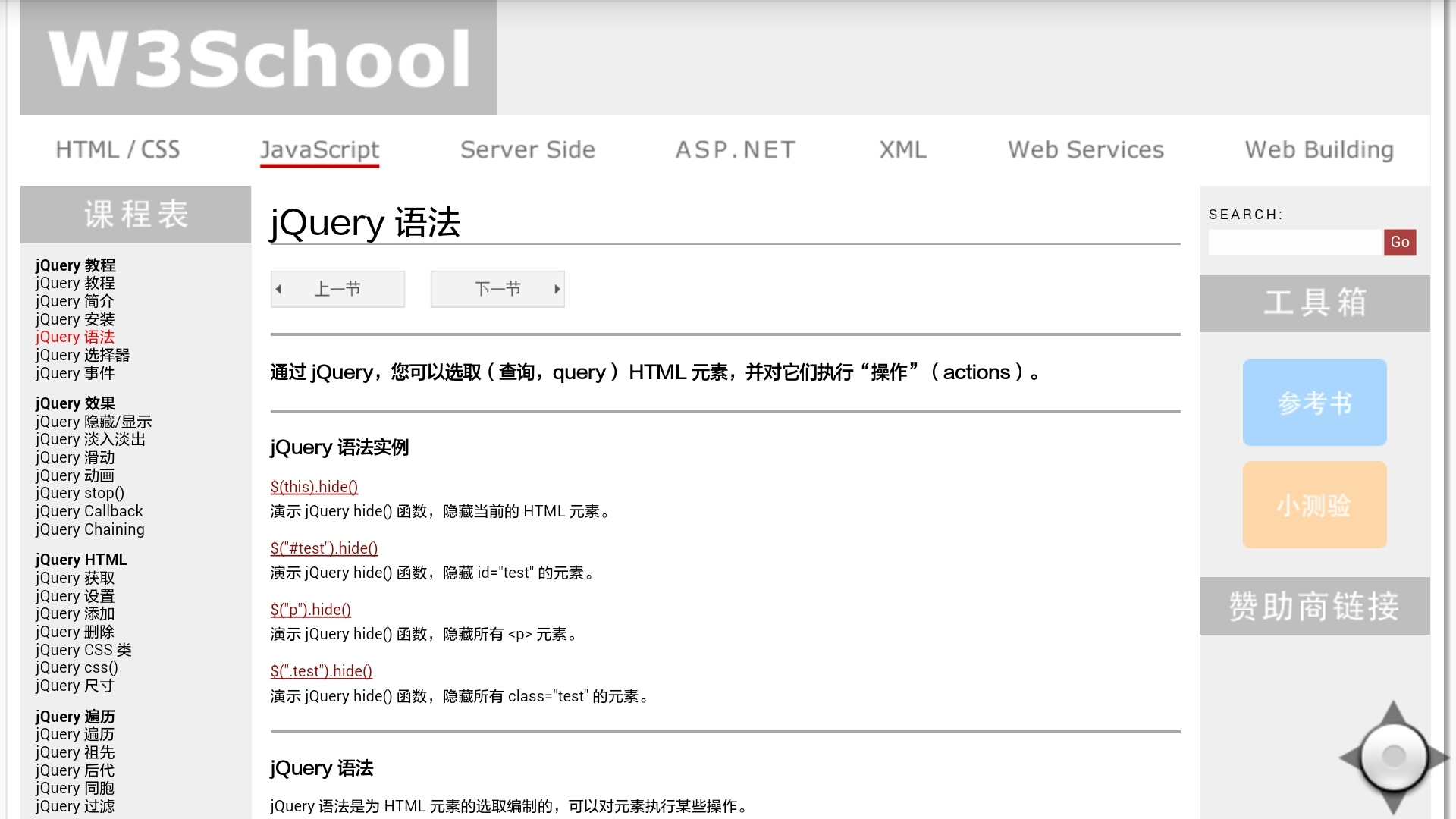Open the JavaScript menu tab

tap(319, 150)
